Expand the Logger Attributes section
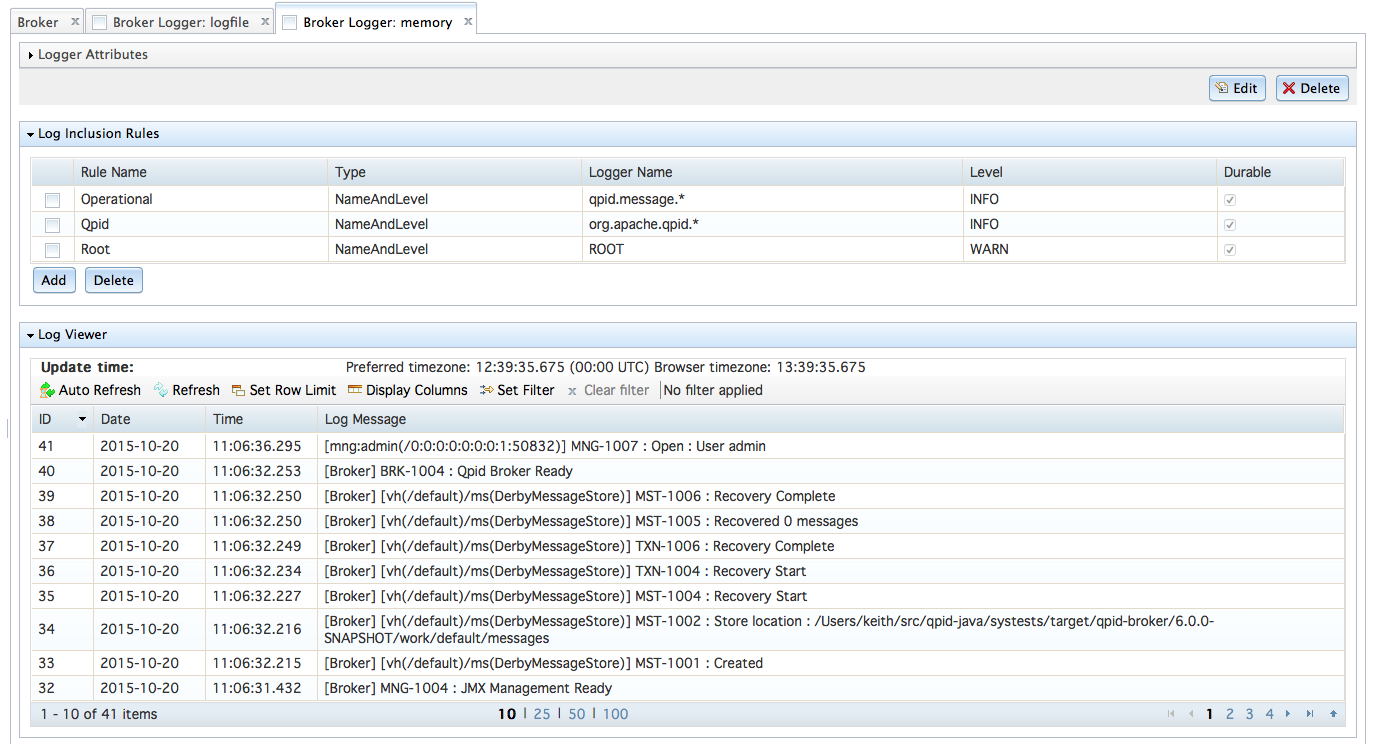The height and width of the screenshot is (744, 1382). pos(31,55)
